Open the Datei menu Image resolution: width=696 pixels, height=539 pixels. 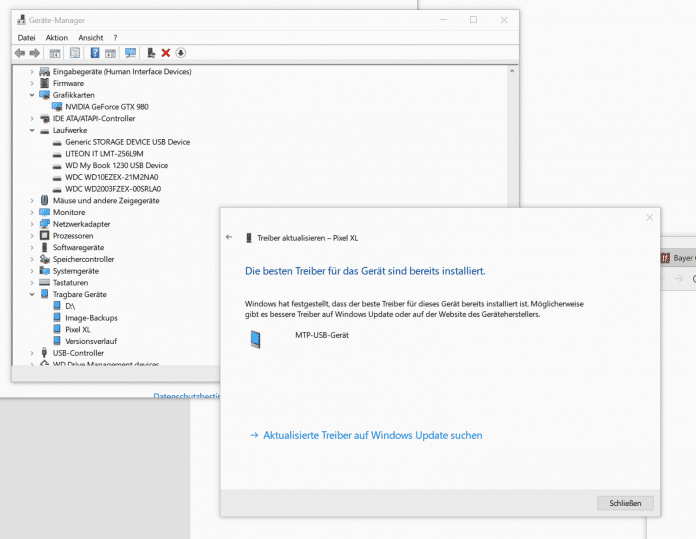[x=26, y=37]
